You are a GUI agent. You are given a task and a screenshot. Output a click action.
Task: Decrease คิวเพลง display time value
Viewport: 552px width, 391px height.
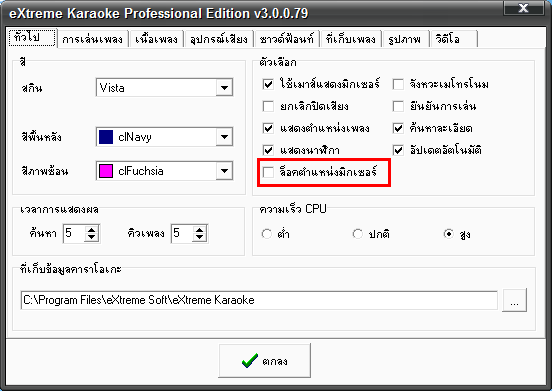[x=200, y=237]
